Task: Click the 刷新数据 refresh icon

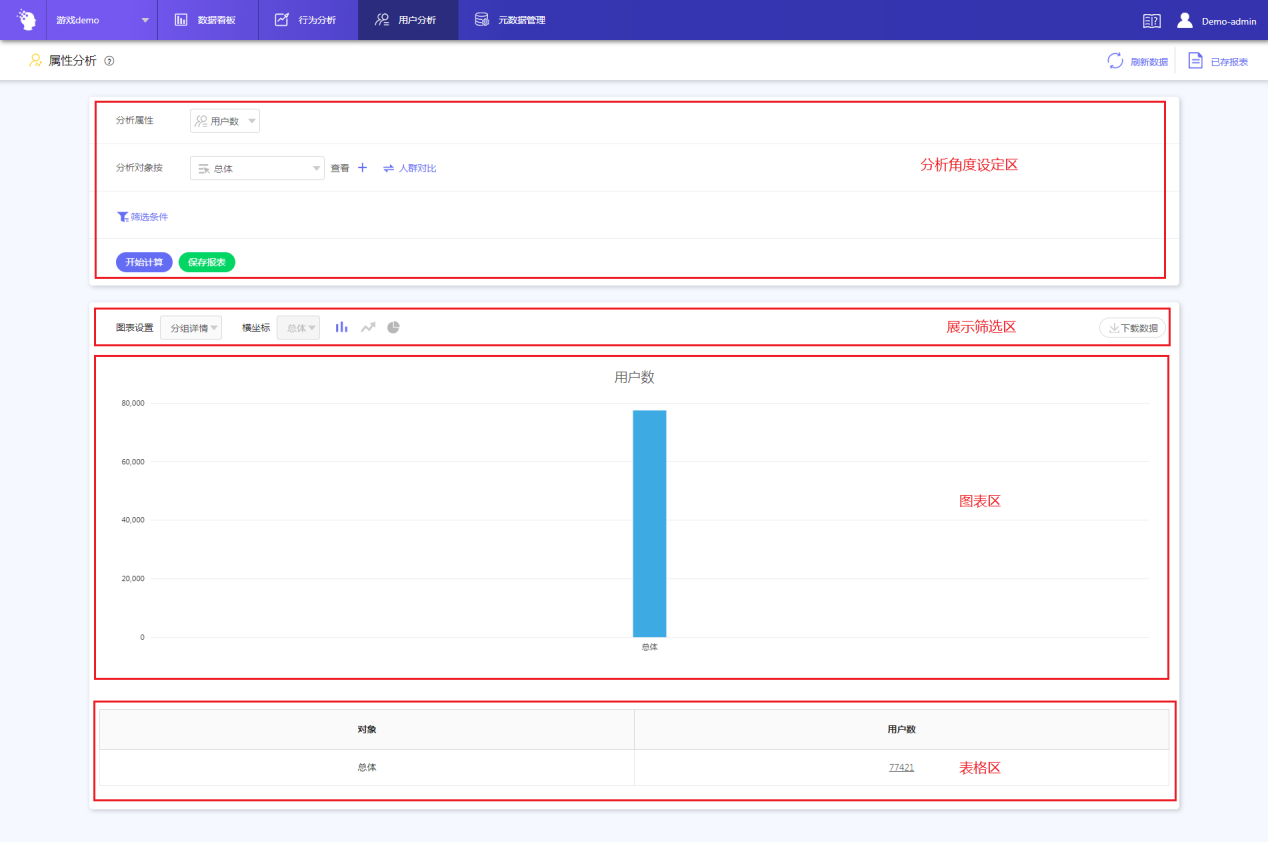Action: coord(1115,61)
